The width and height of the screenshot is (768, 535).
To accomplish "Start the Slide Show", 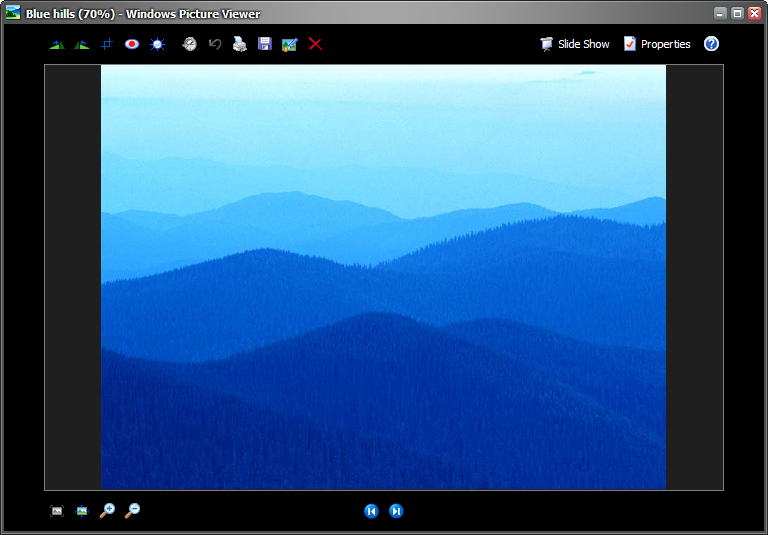I will [575, 44].
